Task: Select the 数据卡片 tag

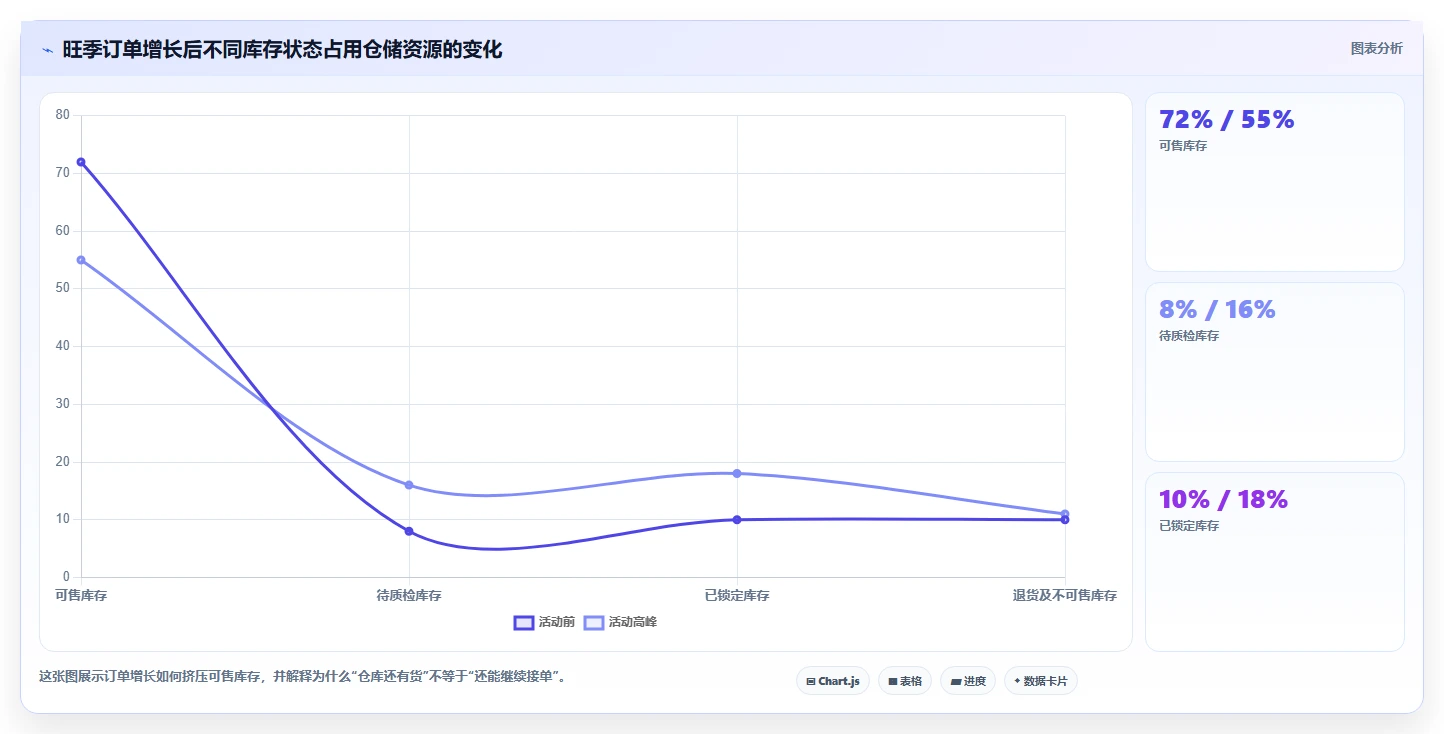Action: 1041,681
